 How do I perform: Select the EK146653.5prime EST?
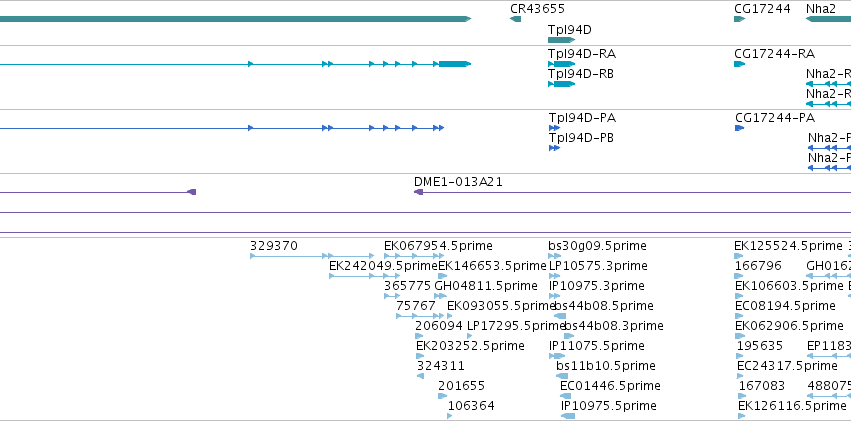442,276
